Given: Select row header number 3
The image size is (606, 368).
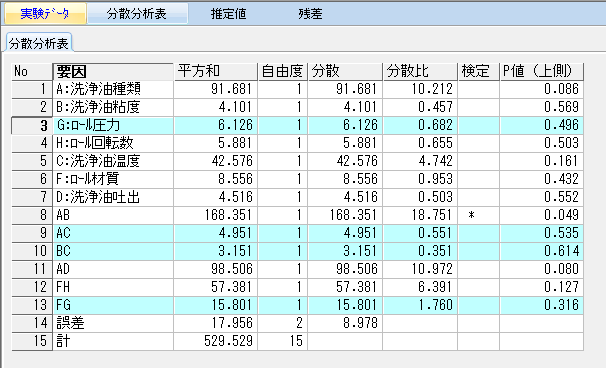Looking at the screenshot, I should click(32, 125).
